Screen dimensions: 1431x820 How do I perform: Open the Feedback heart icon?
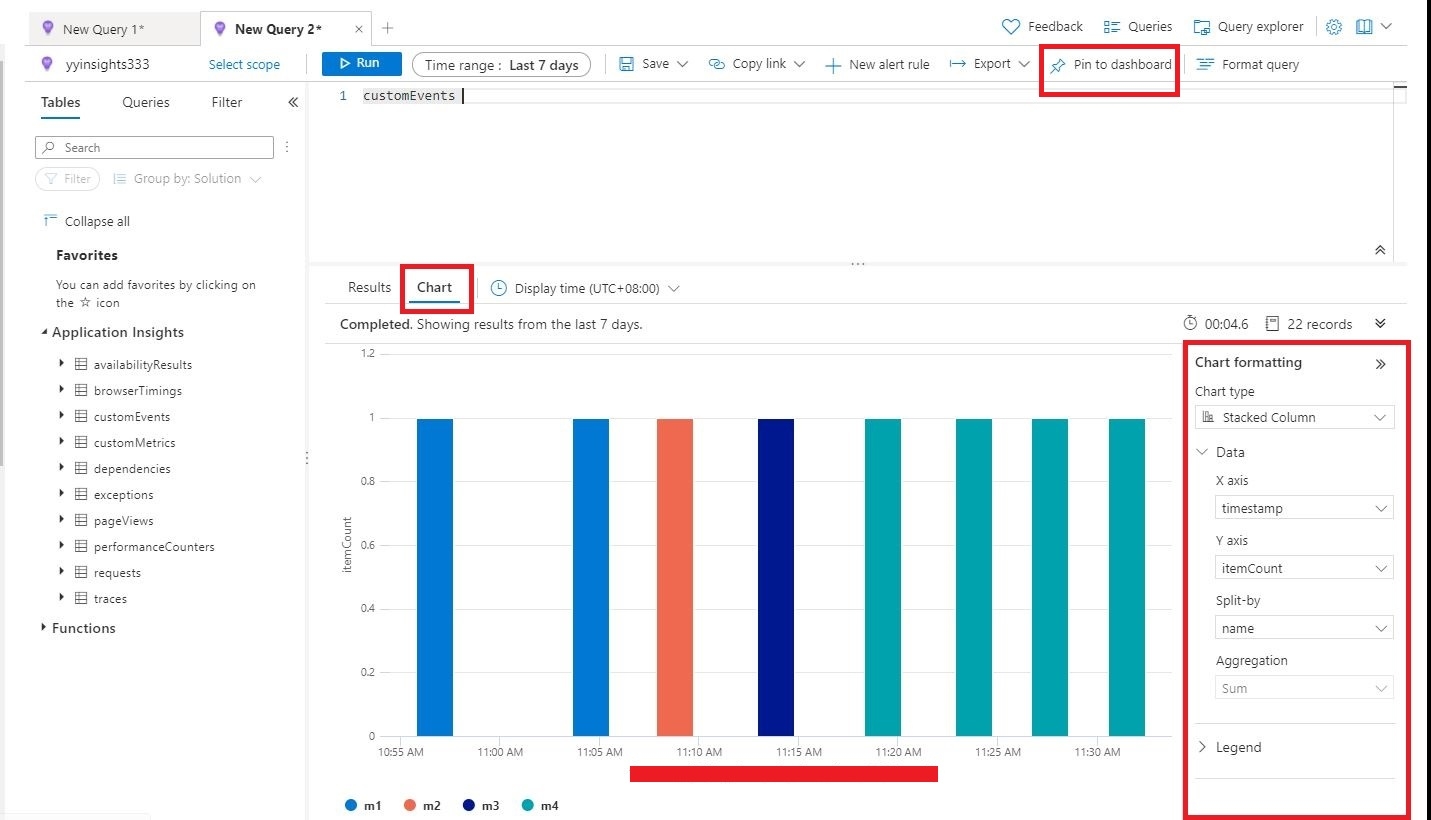tap(1011, 27)
